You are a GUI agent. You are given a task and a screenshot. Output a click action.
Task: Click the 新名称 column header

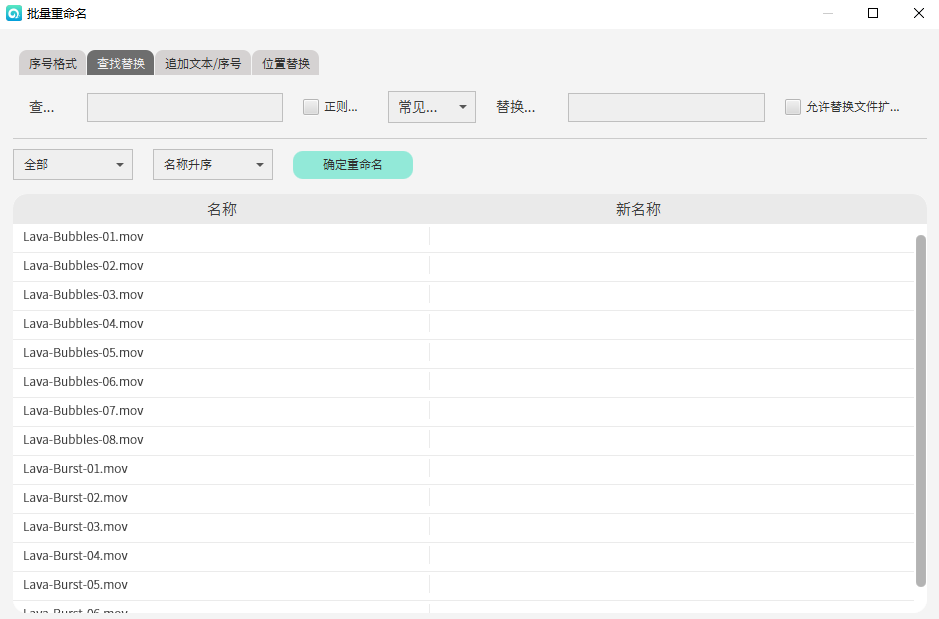point(638,210)
